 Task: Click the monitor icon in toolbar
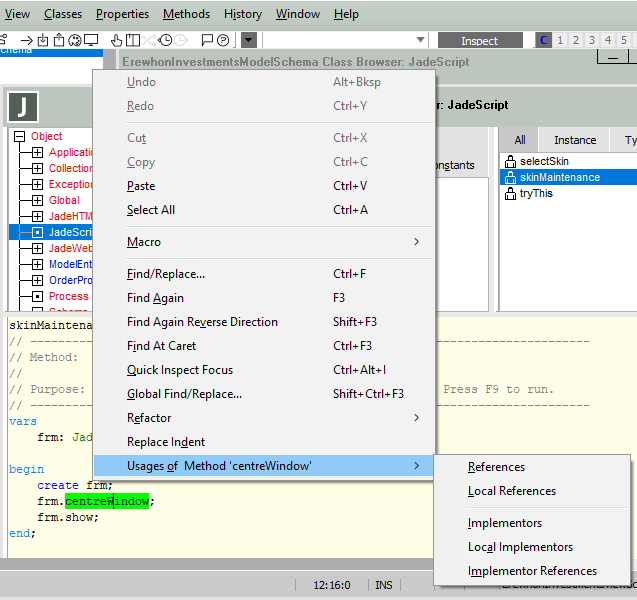pos(91,40)
